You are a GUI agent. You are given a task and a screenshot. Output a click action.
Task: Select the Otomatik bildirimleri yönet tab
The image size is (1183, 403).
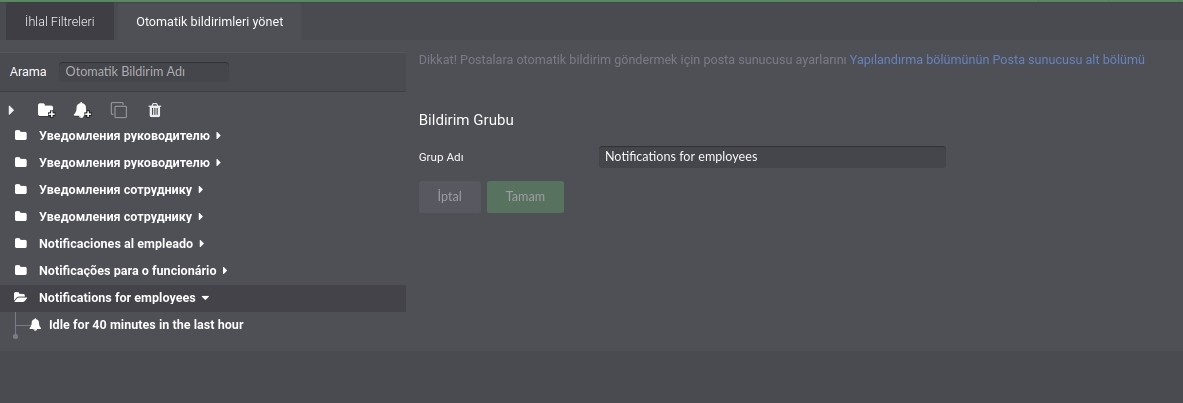(210, 22)
